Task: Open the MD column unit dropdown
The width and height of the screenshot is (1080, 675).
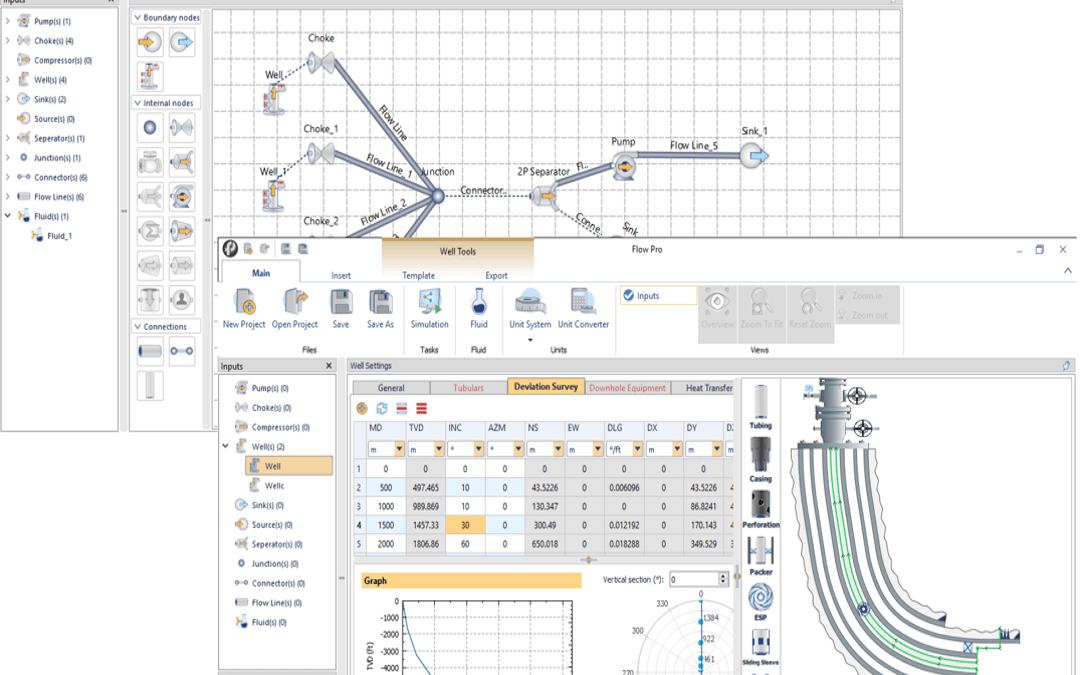Action: pos(399,449)
